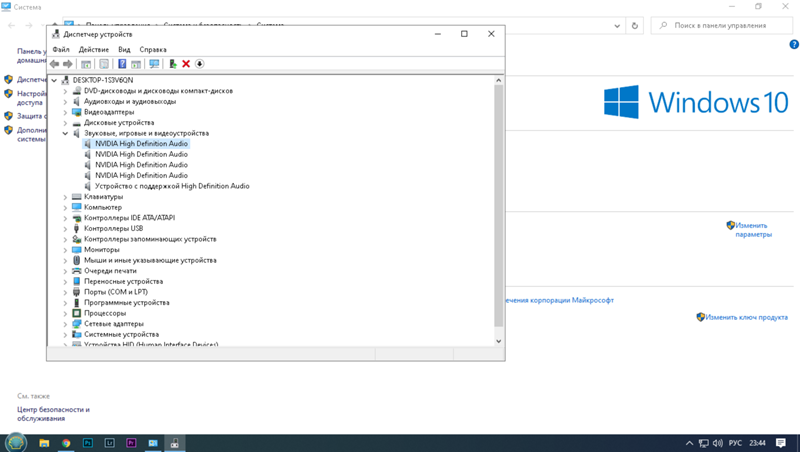The height and width of the screenshot is (452, 800).
Task: Select Устройство с поддержкой High Definition Audio
Action: pos(172,186)
